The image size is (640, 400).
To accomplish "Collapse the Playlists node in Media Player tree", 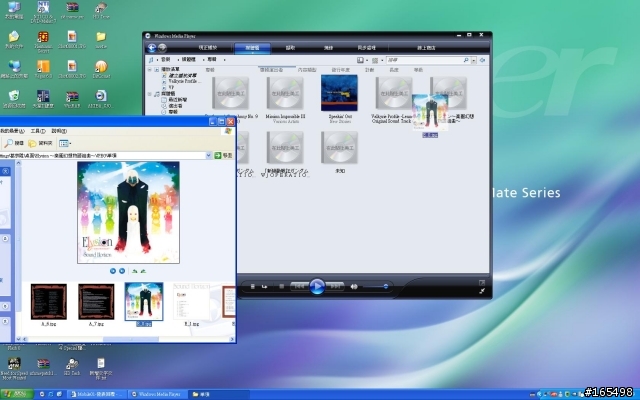I will 150,70.
